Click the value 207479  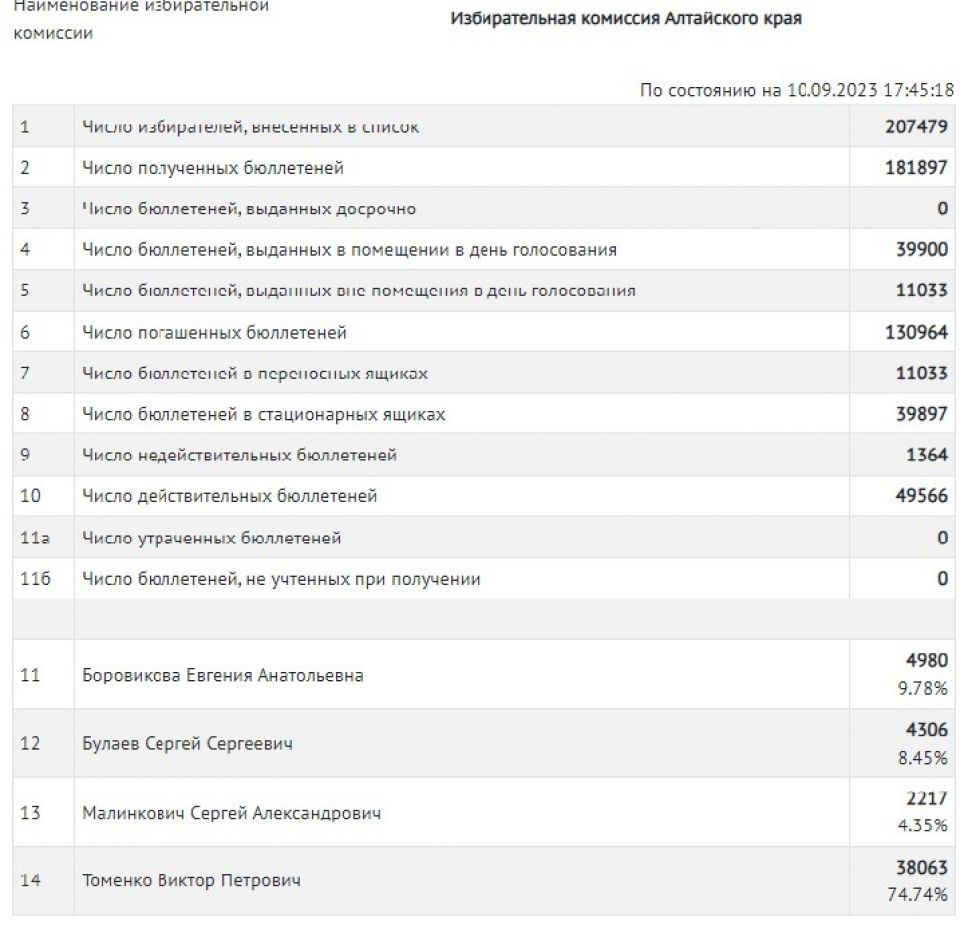(916, 127)
